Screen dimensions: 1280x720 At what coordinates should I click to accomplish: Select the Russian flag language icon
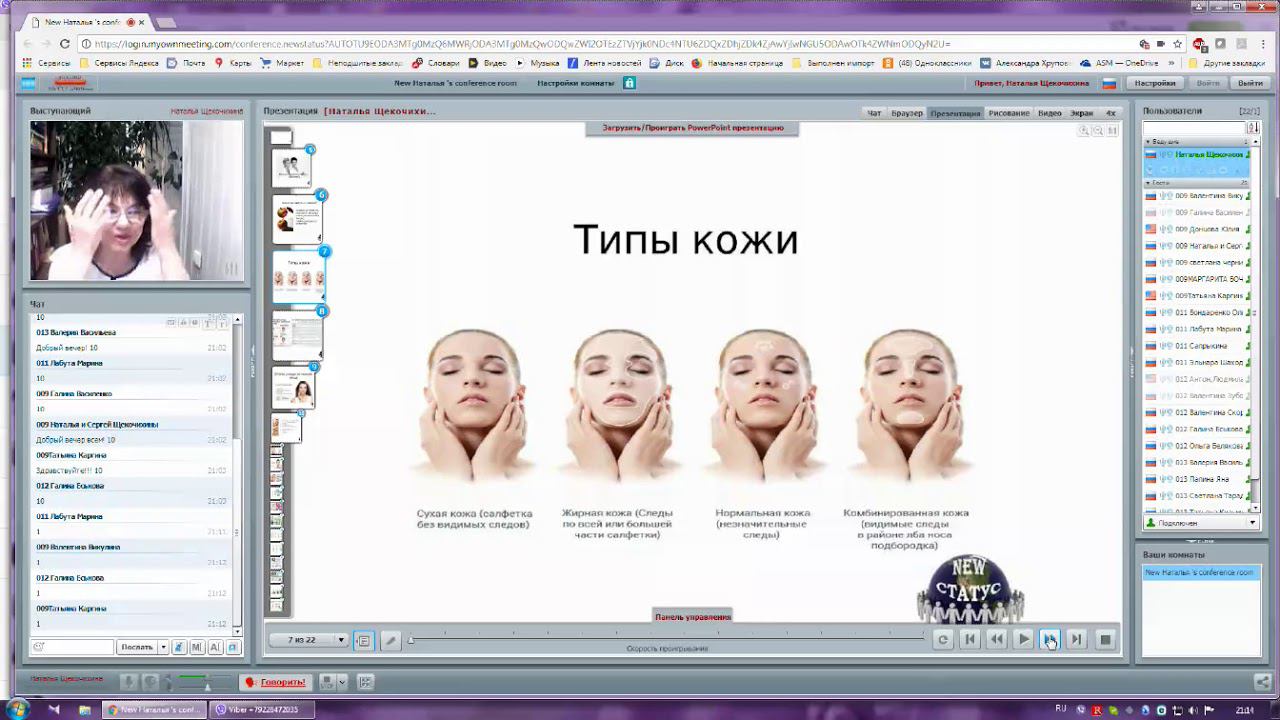tap(1109, 83)
